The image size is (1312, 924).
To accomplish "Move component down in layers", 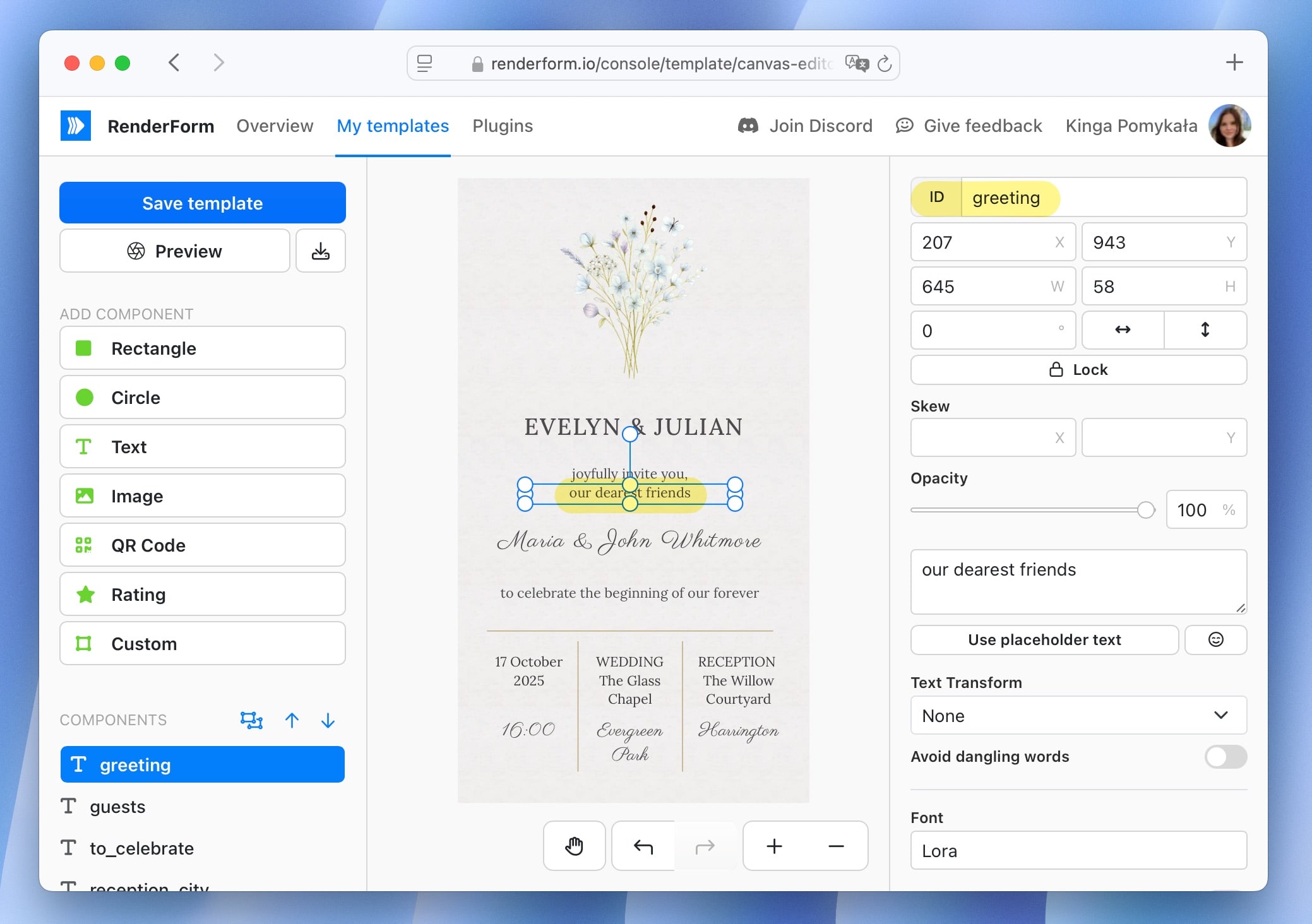I will click(x=328, y=720).
